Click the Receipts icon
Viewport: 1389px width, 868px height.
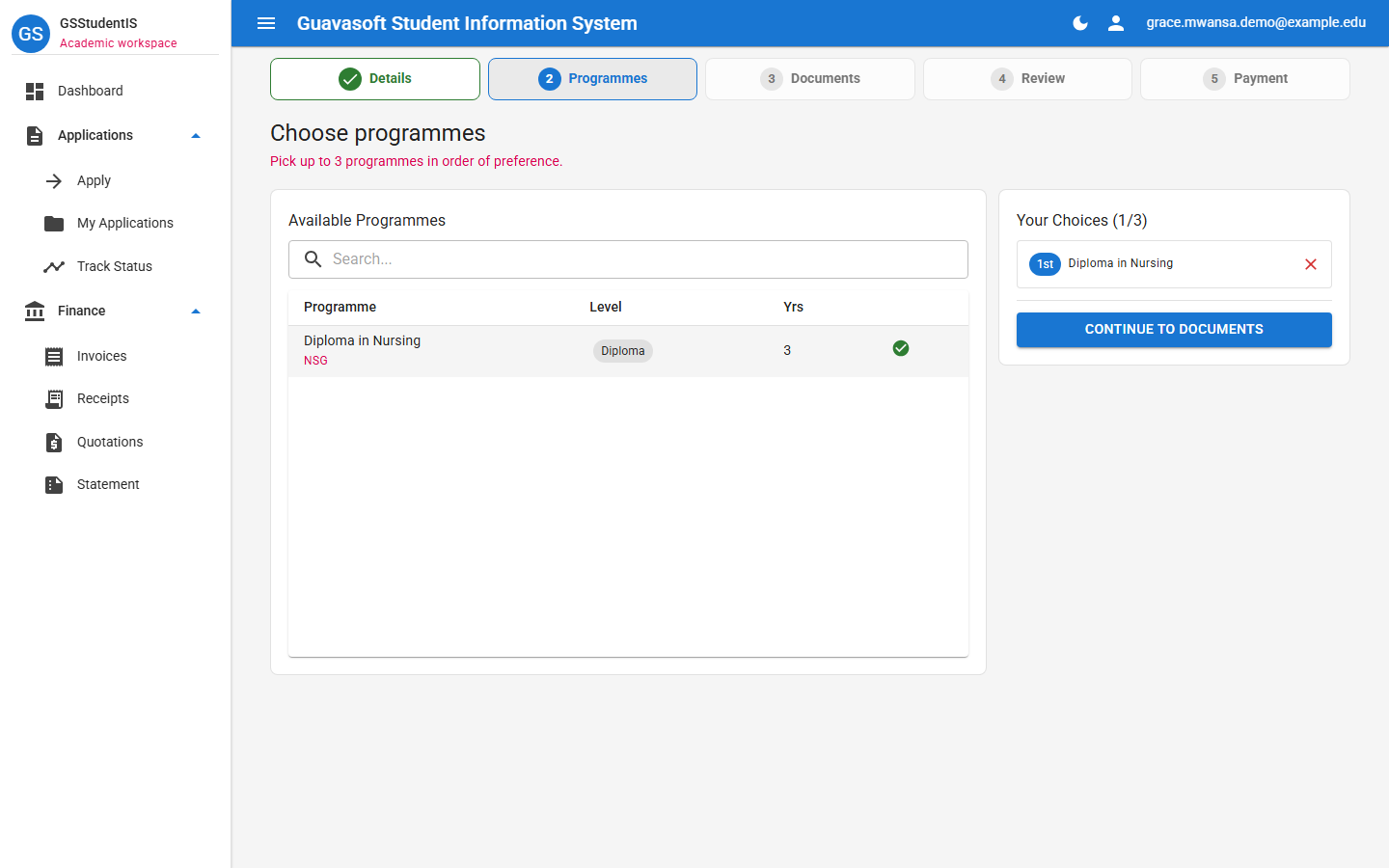[x=54, y=399]
